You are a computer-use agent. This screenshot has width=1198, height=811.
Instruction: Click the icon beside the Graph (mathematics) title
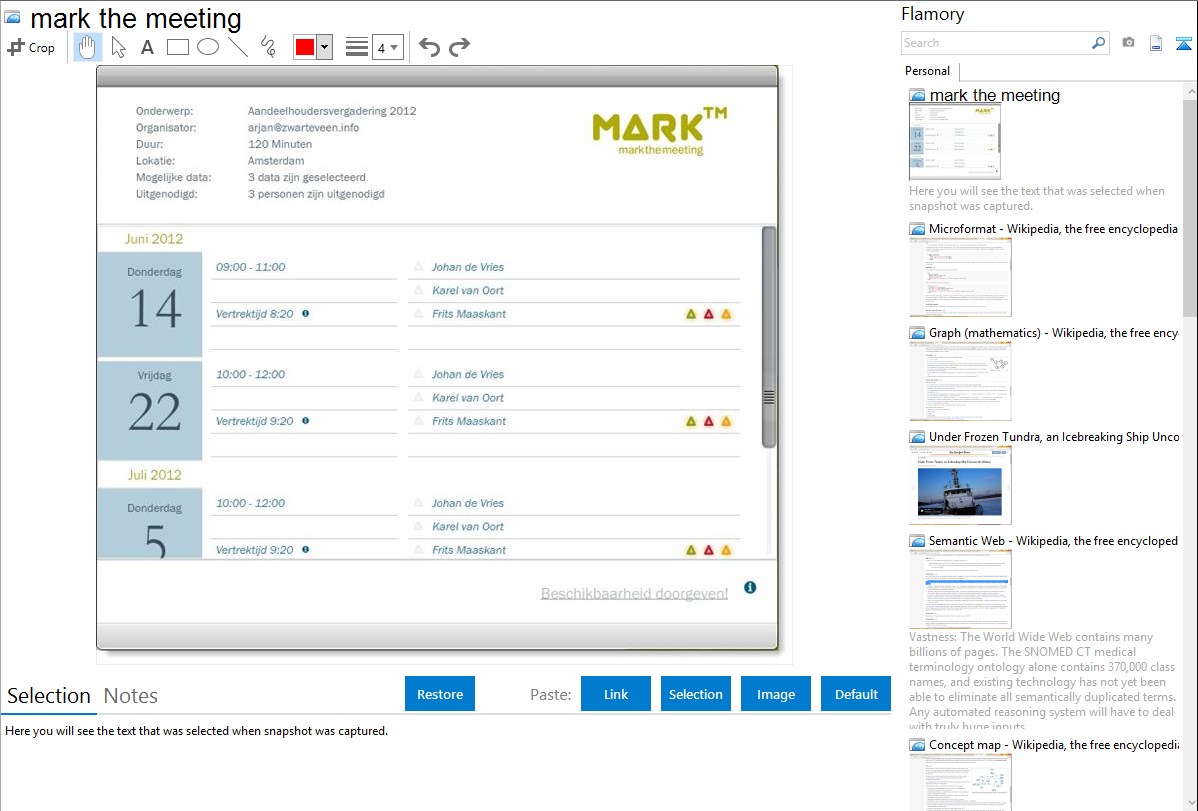pyautogui.click(x=917, y=333)
